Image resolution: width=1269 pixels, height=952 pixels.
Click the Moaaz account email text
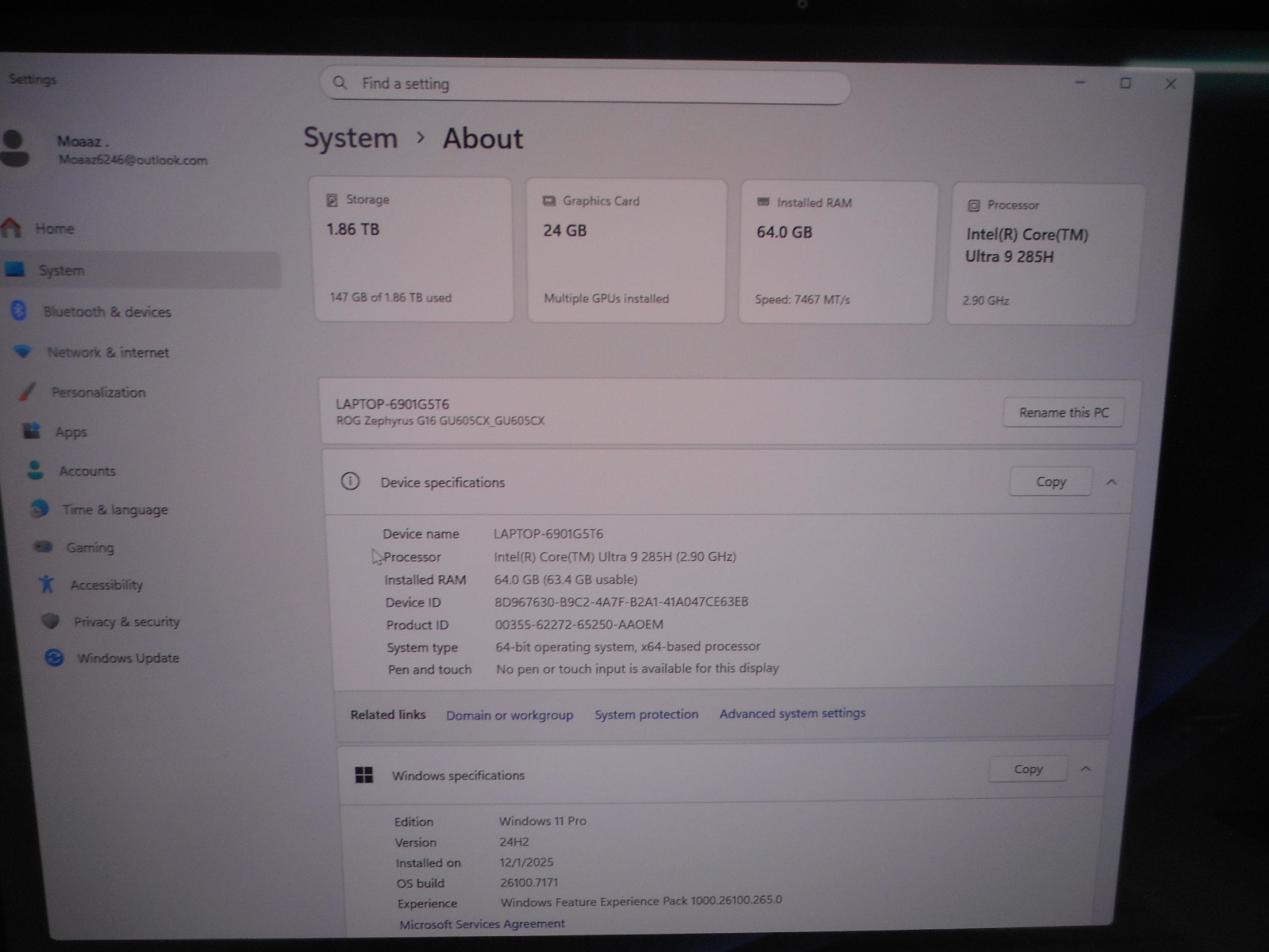pos(133,160)
